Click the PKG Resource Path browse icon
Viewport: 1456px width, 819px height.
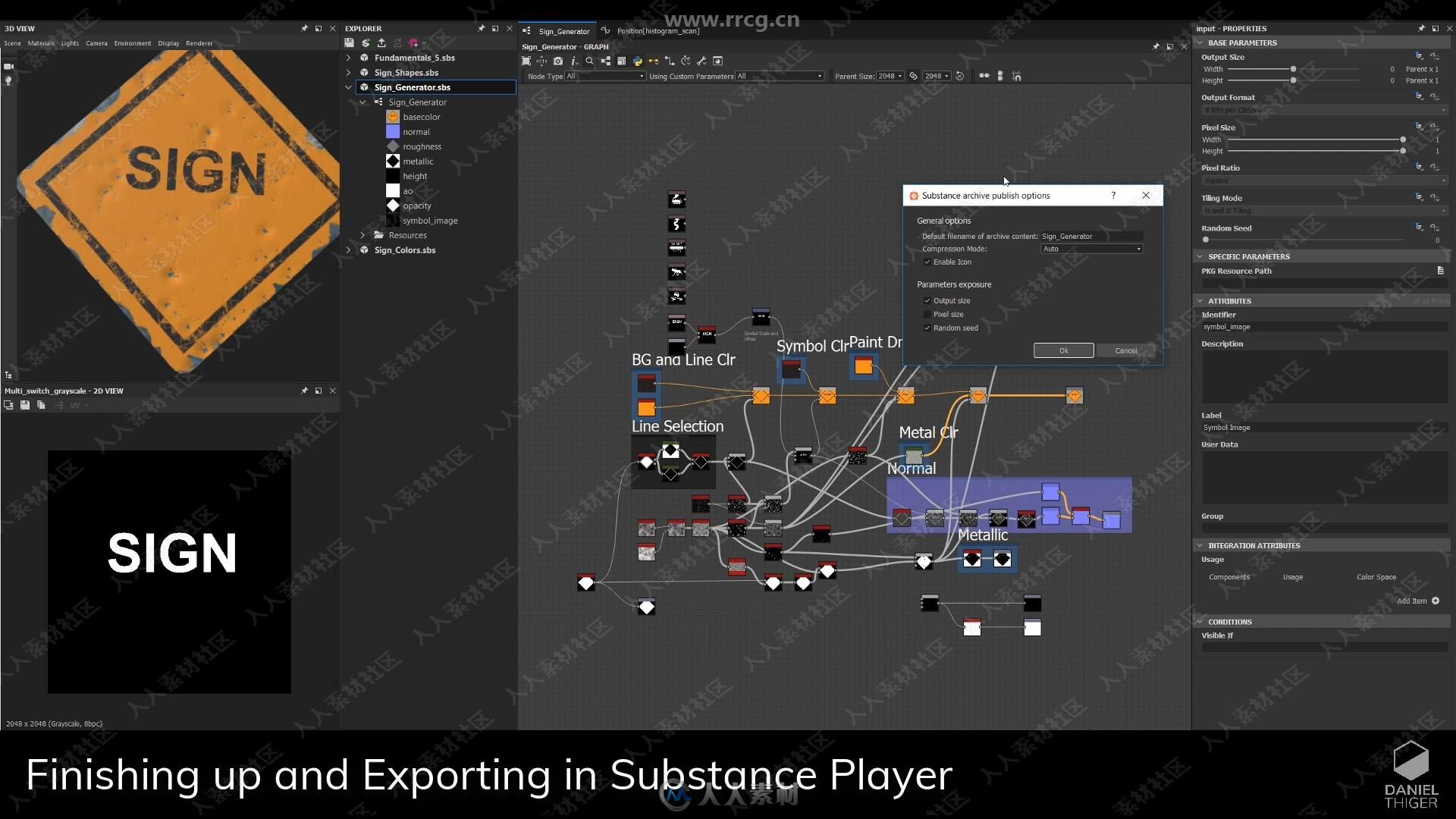click(x=1440, y=271)
